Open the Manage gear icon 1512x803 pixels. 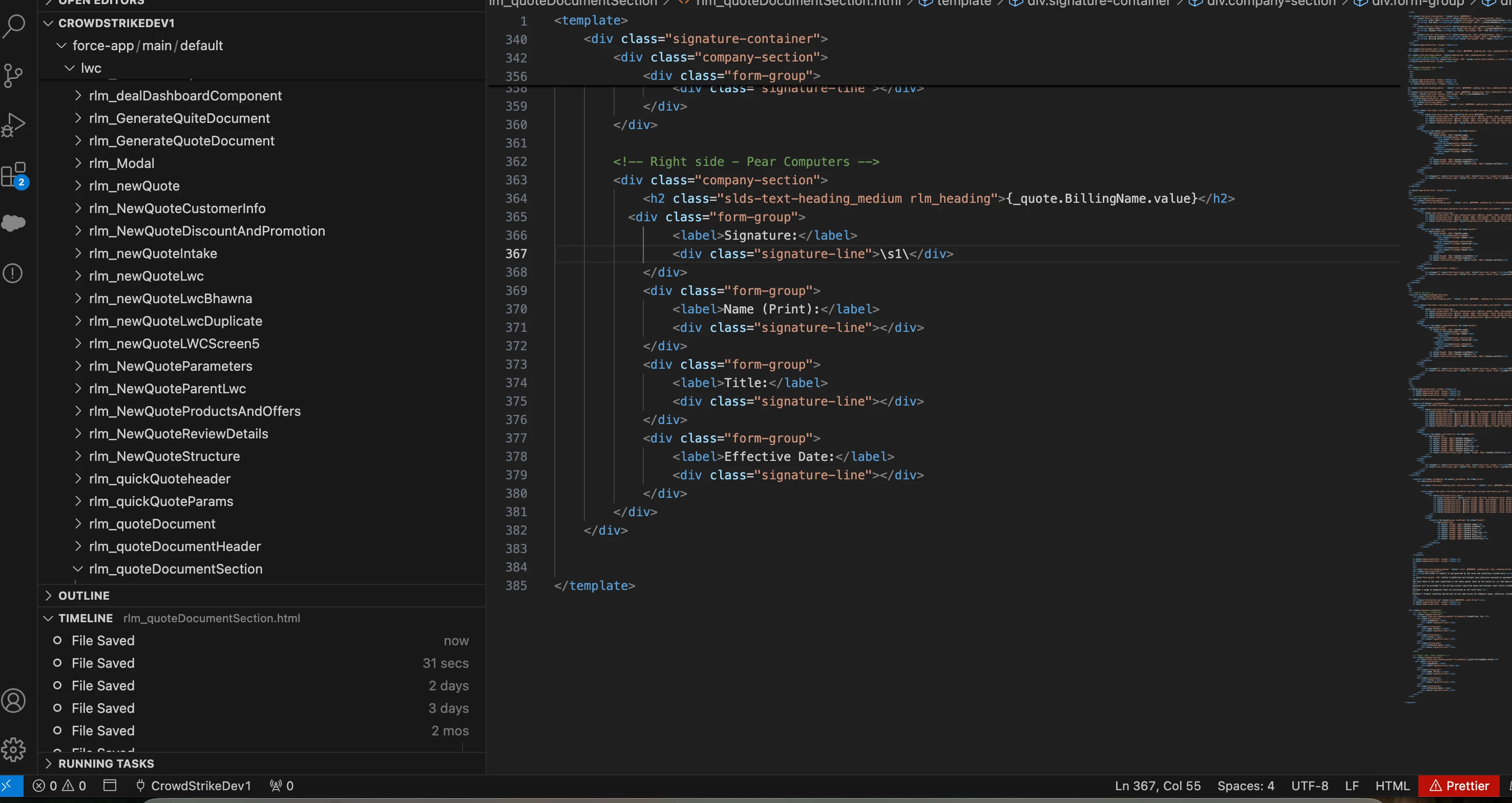[x=13, y=750]
